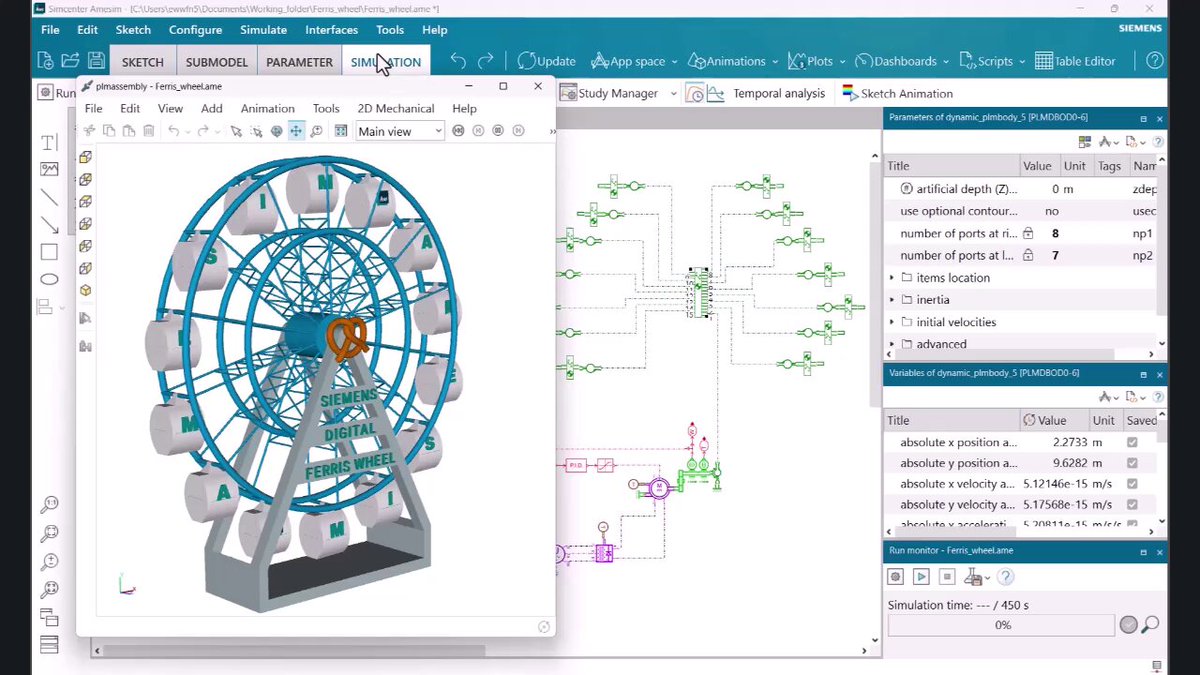Image resolution: width=1200 pixels, height=675 pixels.
Task: Open the Study Manager dropdown arrow
Action: 674,93
